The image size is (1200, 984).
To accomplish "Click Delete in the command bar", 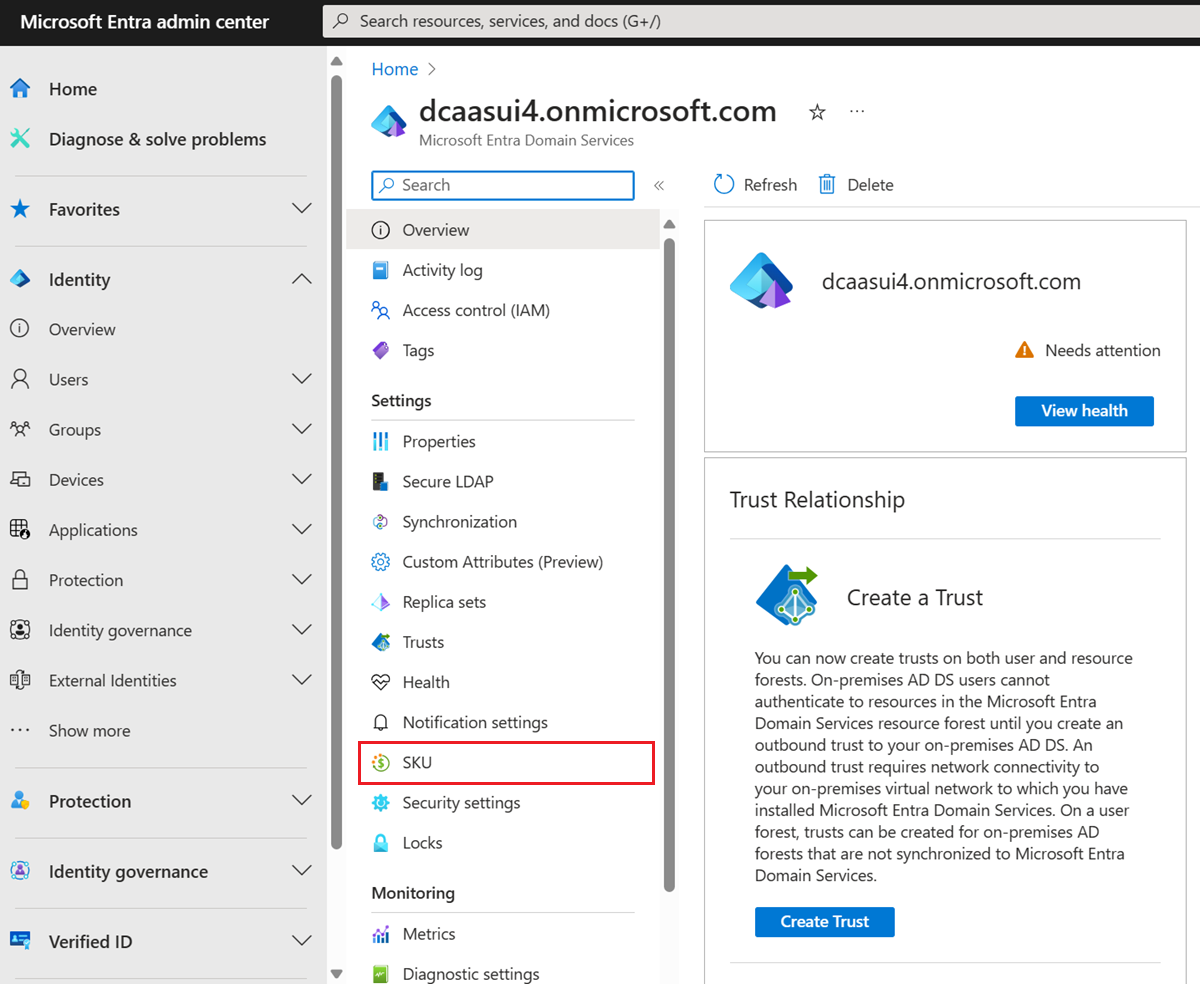I will [856, 185].
